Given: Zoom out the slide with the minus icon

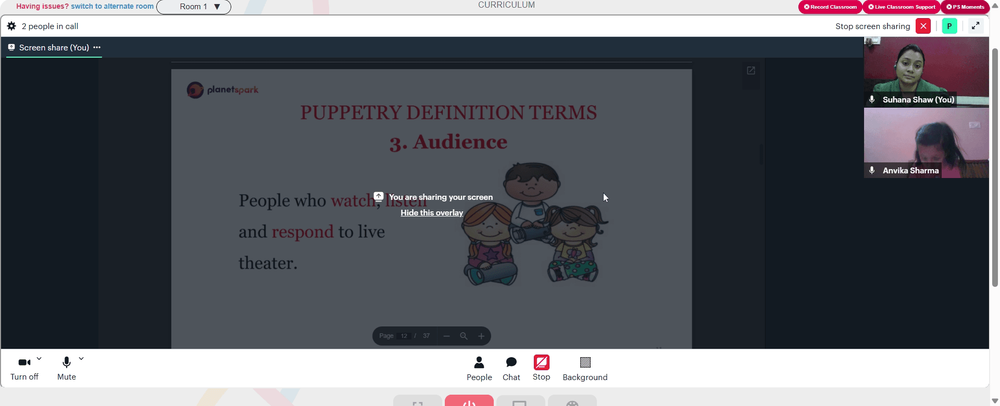Looking at the screenshot, I should click(446, 336).
